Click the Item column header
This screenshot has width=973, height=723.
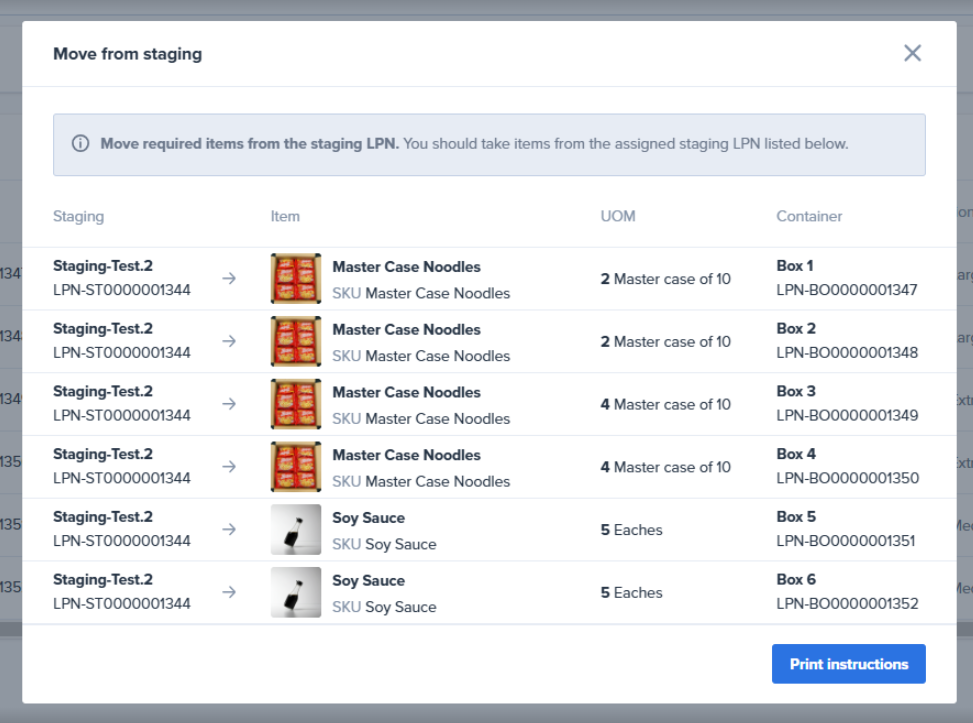[285, 216]
